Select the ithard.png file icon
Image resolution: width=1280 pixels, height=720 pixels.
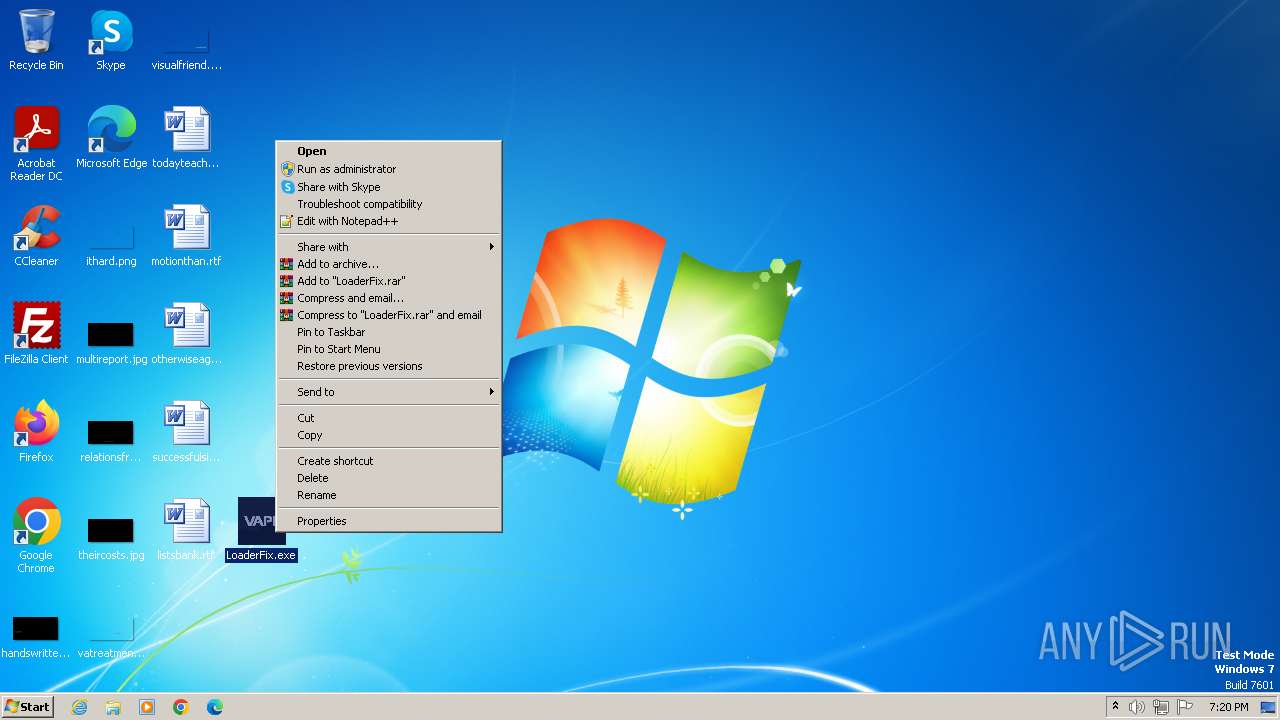click(111, 245)
